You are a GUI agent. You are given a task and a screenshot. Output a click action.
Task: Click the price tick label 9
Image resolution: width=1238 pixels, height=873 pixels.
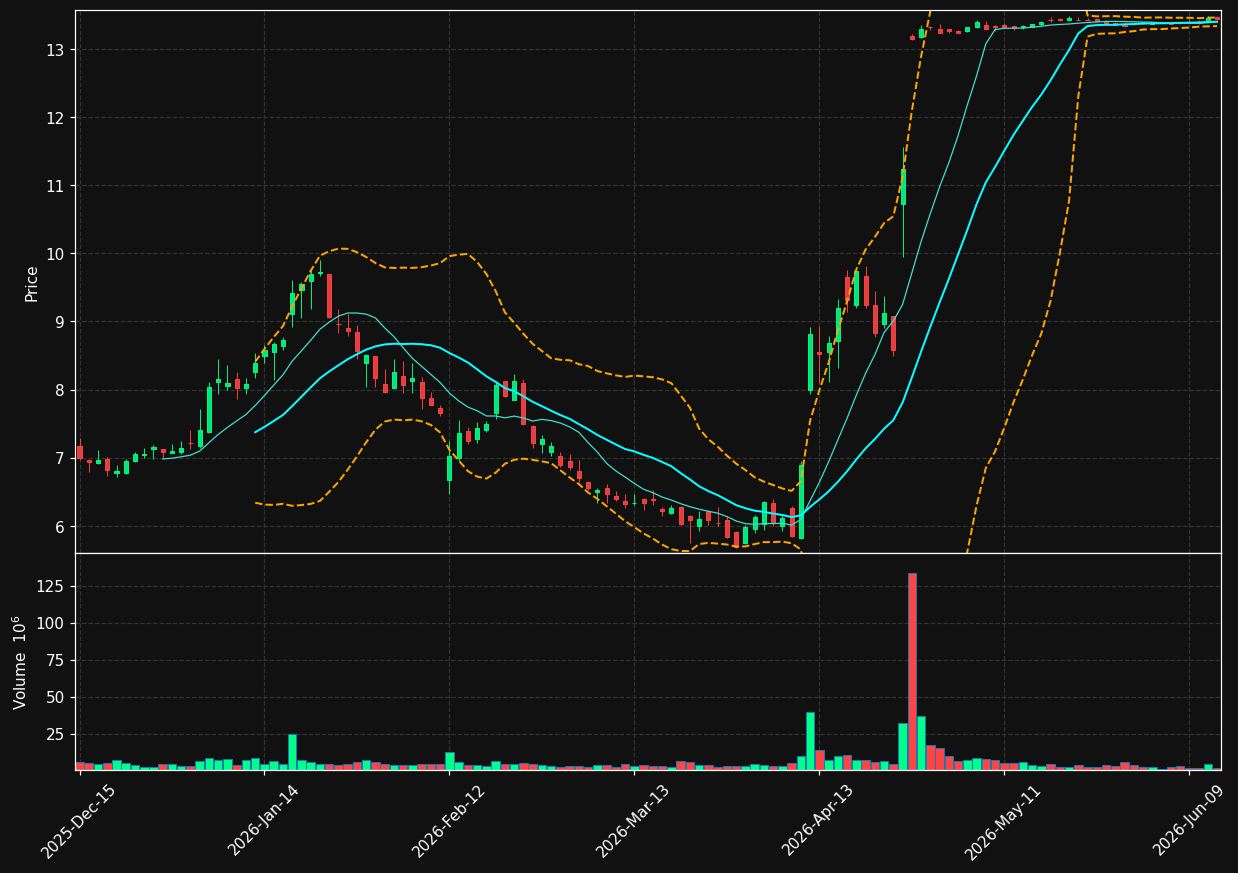(x=61, y=322)
